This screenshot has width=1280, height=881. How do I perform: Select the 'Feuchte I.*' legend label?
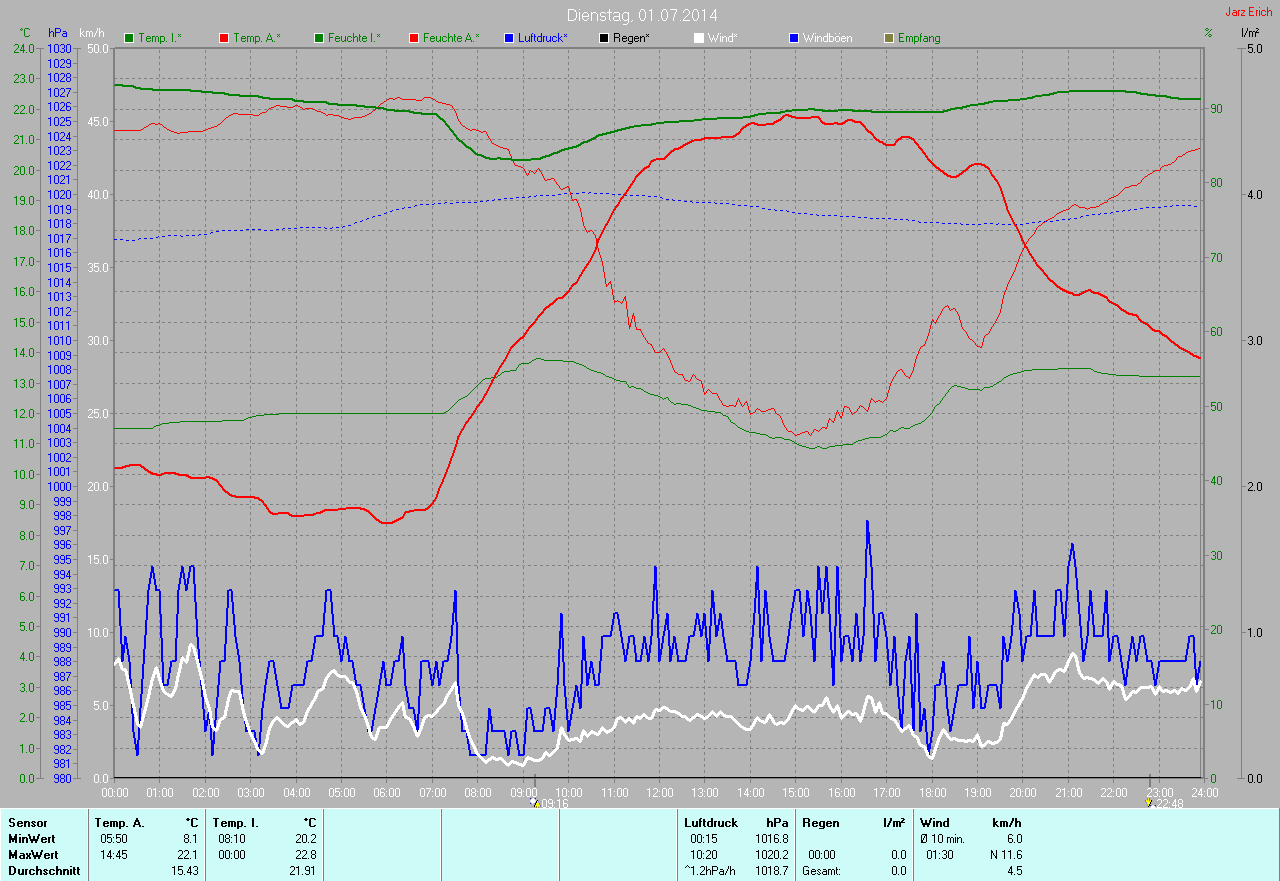(x=355, y=38)
